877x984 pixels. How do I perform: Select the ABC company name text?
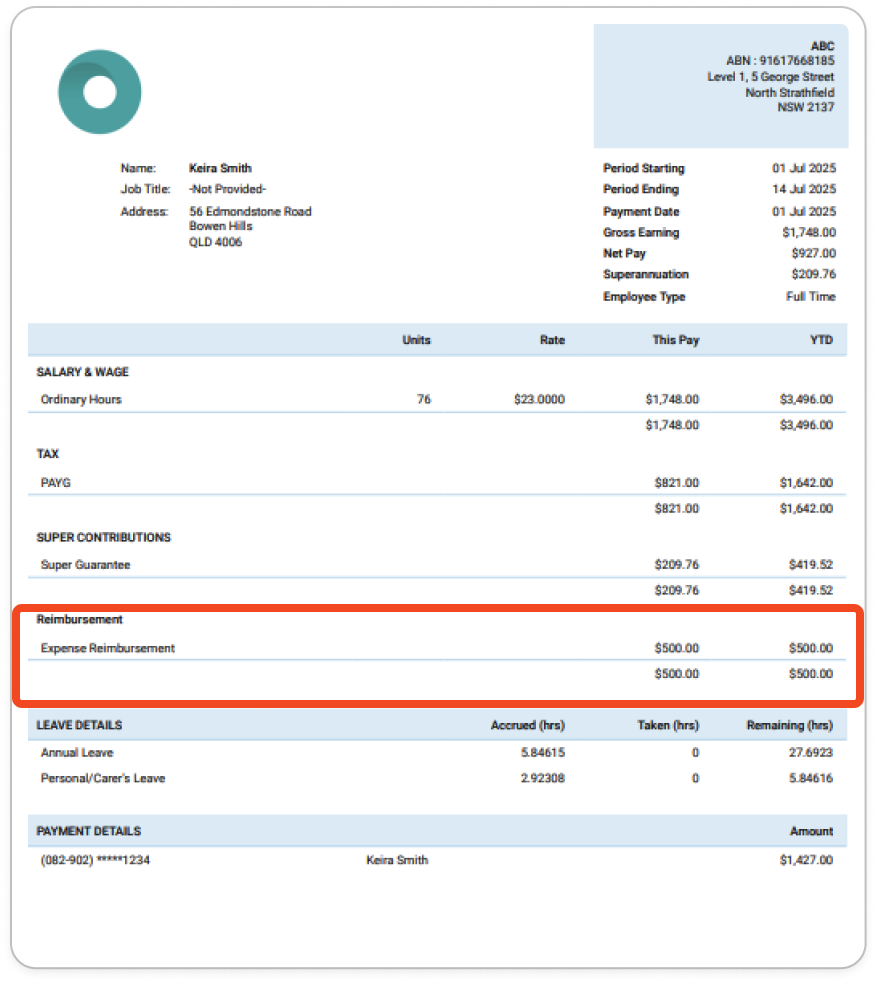click(822, 45)
